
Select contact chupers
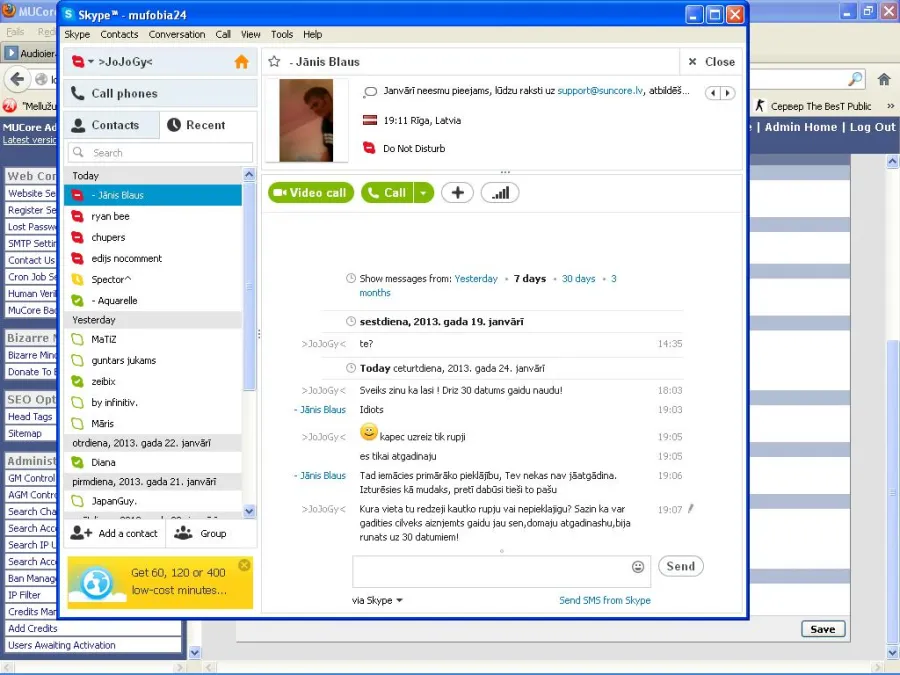pyautogui.click(x=153, y=238)
